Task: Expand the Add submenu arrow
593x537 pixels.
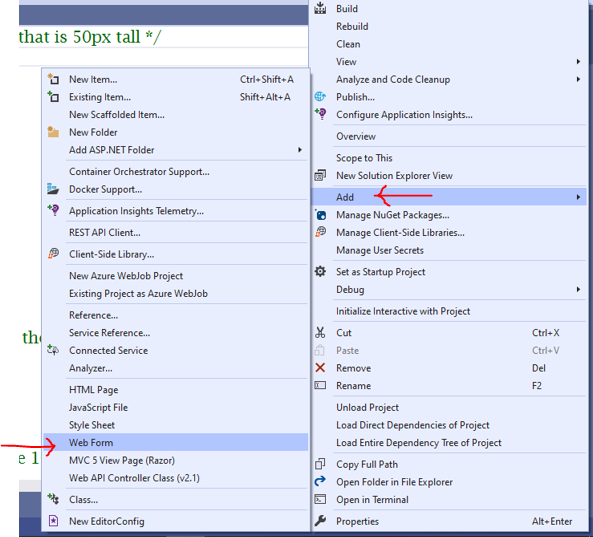Action: point(578,197)
